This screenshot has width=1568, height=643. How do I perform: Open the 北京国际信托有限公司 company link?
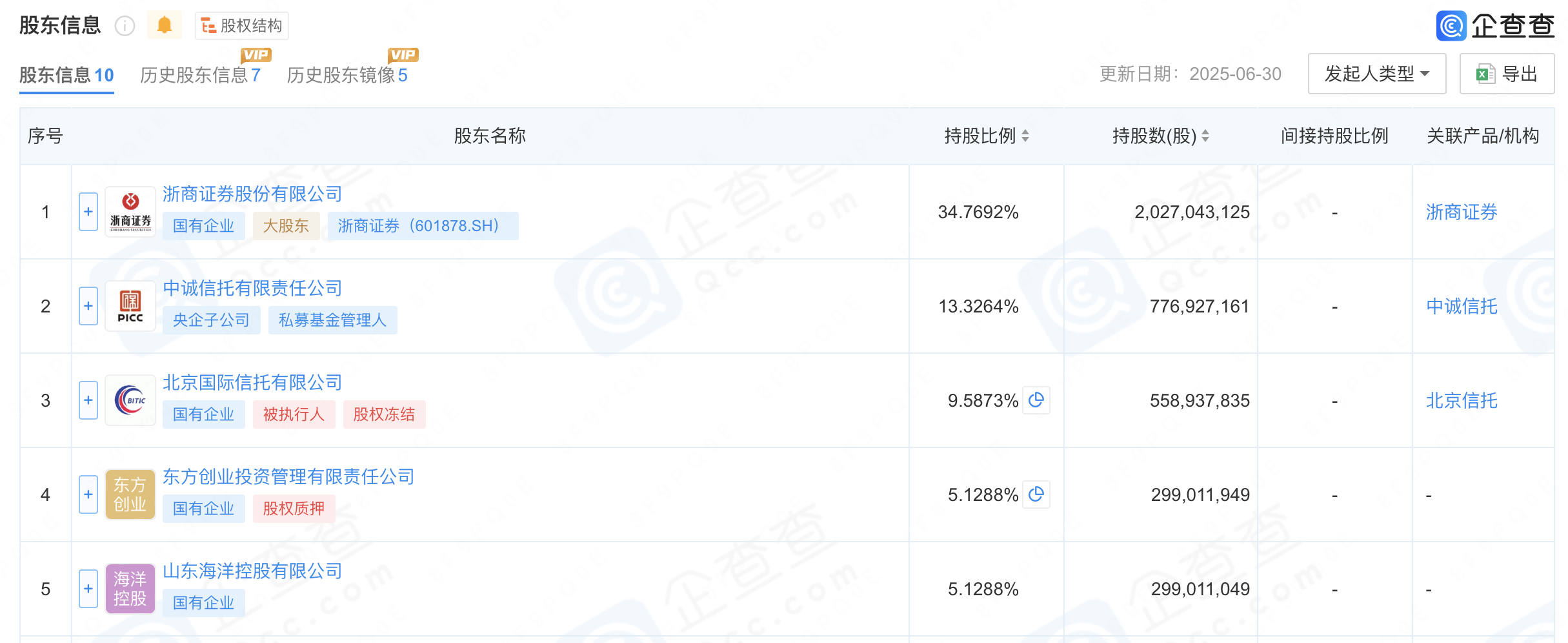(x=252, y=382)
